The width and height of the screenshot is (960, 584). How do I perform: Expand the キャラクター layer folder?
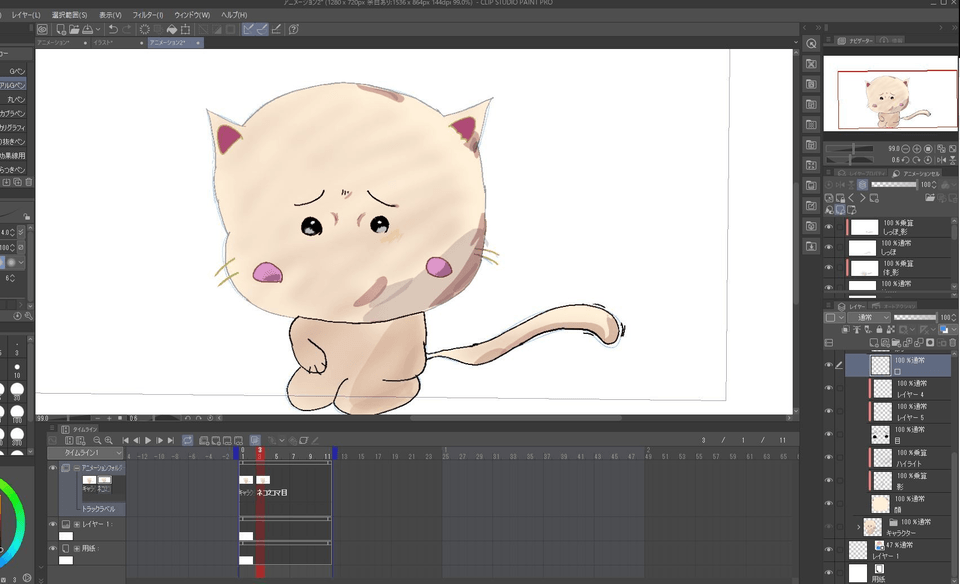click(x=857, y=527)
